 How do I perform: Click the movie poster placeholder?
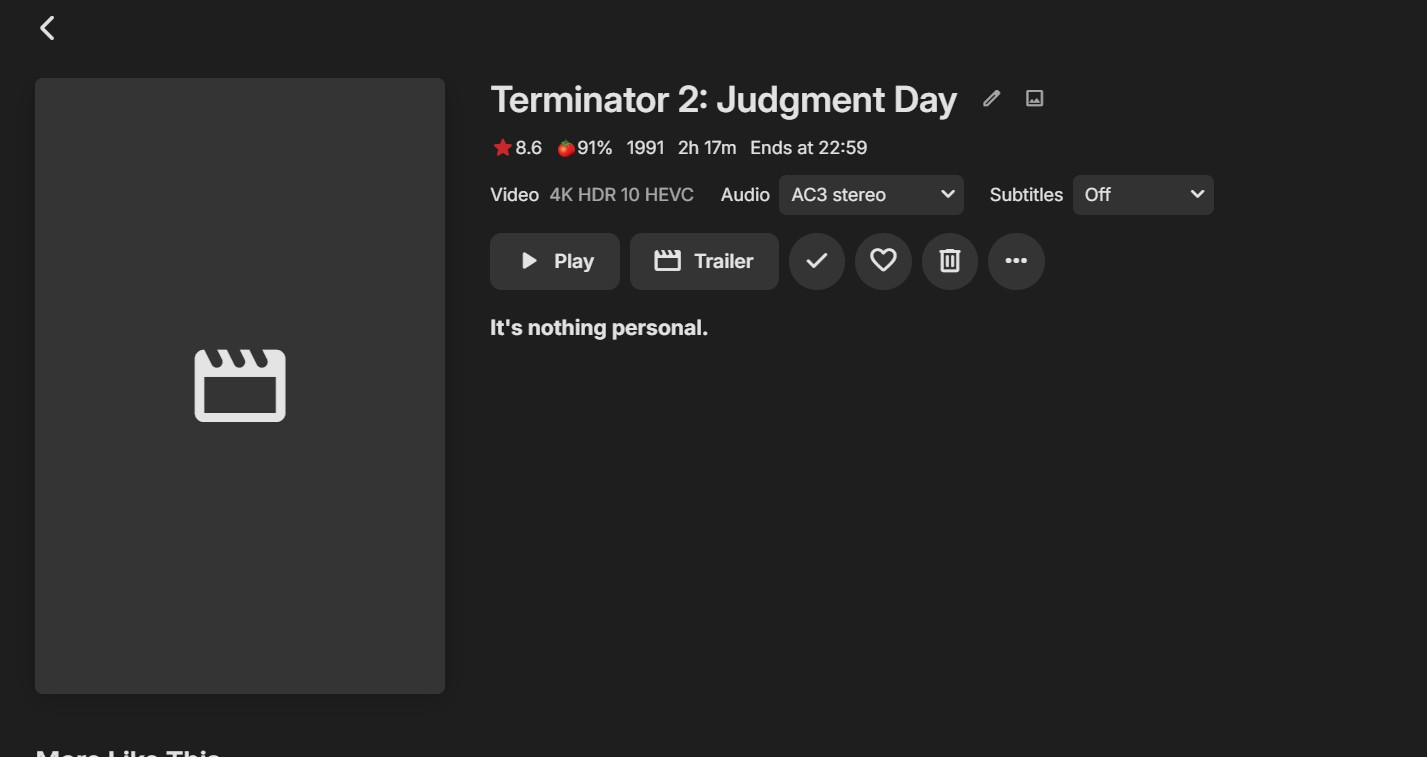click(x=240, y=386)
